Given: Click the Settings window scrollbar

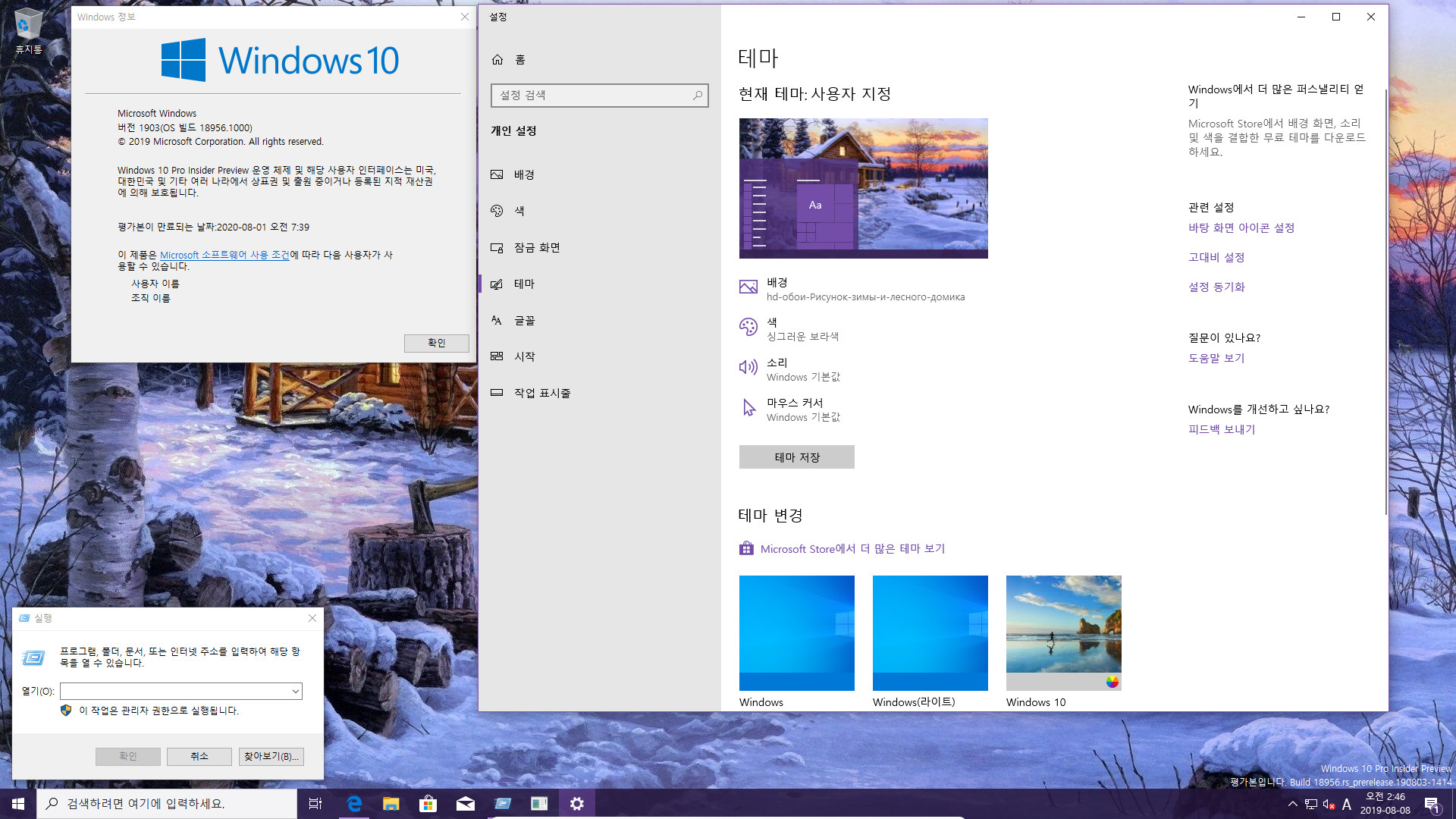Looking at the screenshot, I should pyautogui.click(x=1385, y=303).
